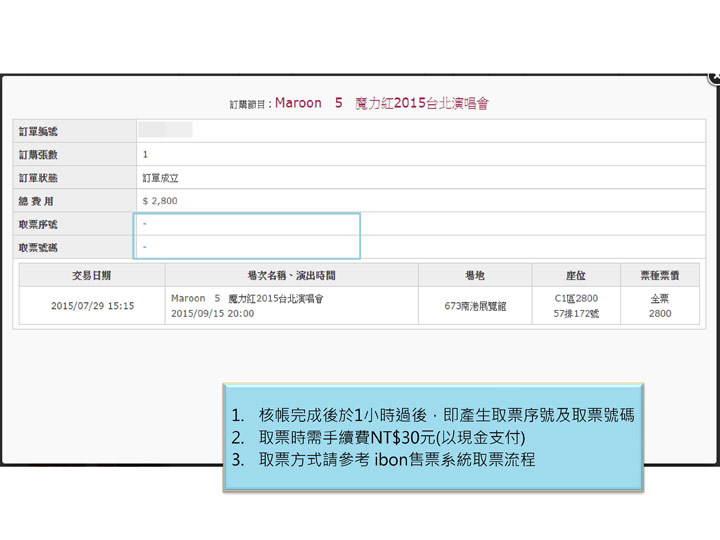Click the ibon售票系統取票流程 note line
Image resolution: width=720 pixels, height=540 pixels.
396,460
